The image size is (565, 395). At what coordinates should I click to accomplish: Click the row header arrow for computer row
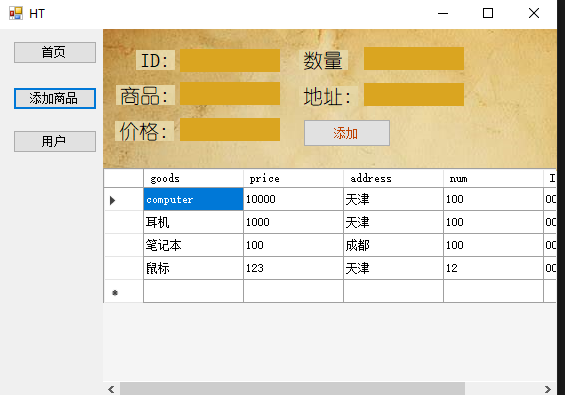[x=124, y=200]
